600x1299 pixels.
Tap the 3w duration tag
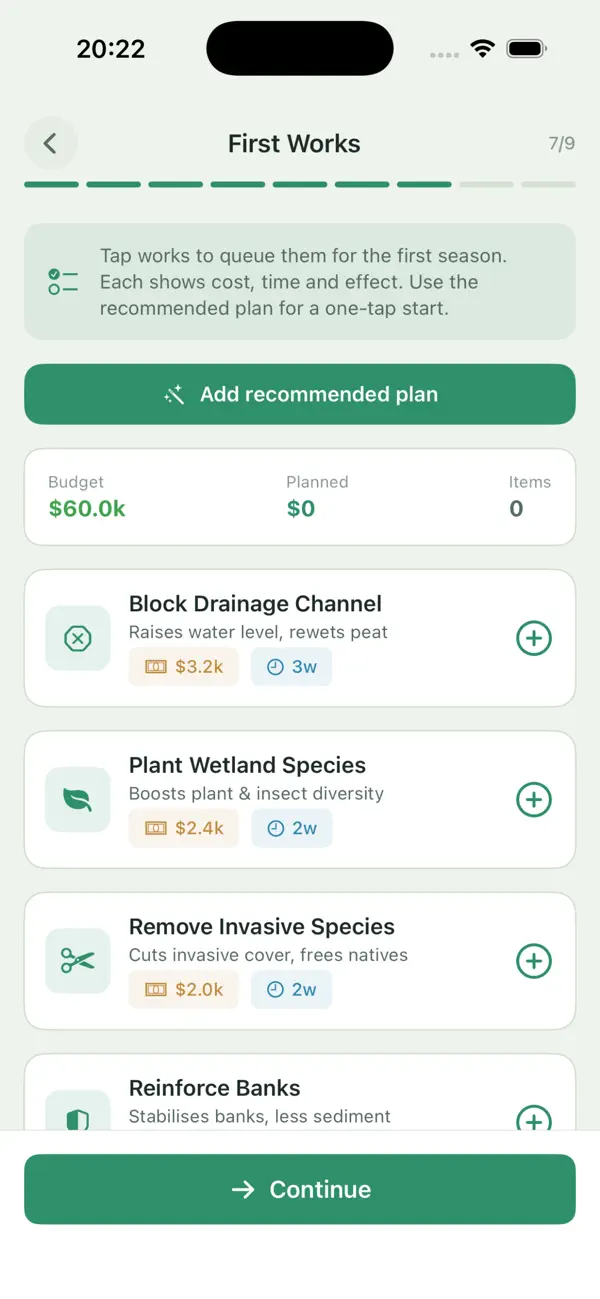click(292, 666)
